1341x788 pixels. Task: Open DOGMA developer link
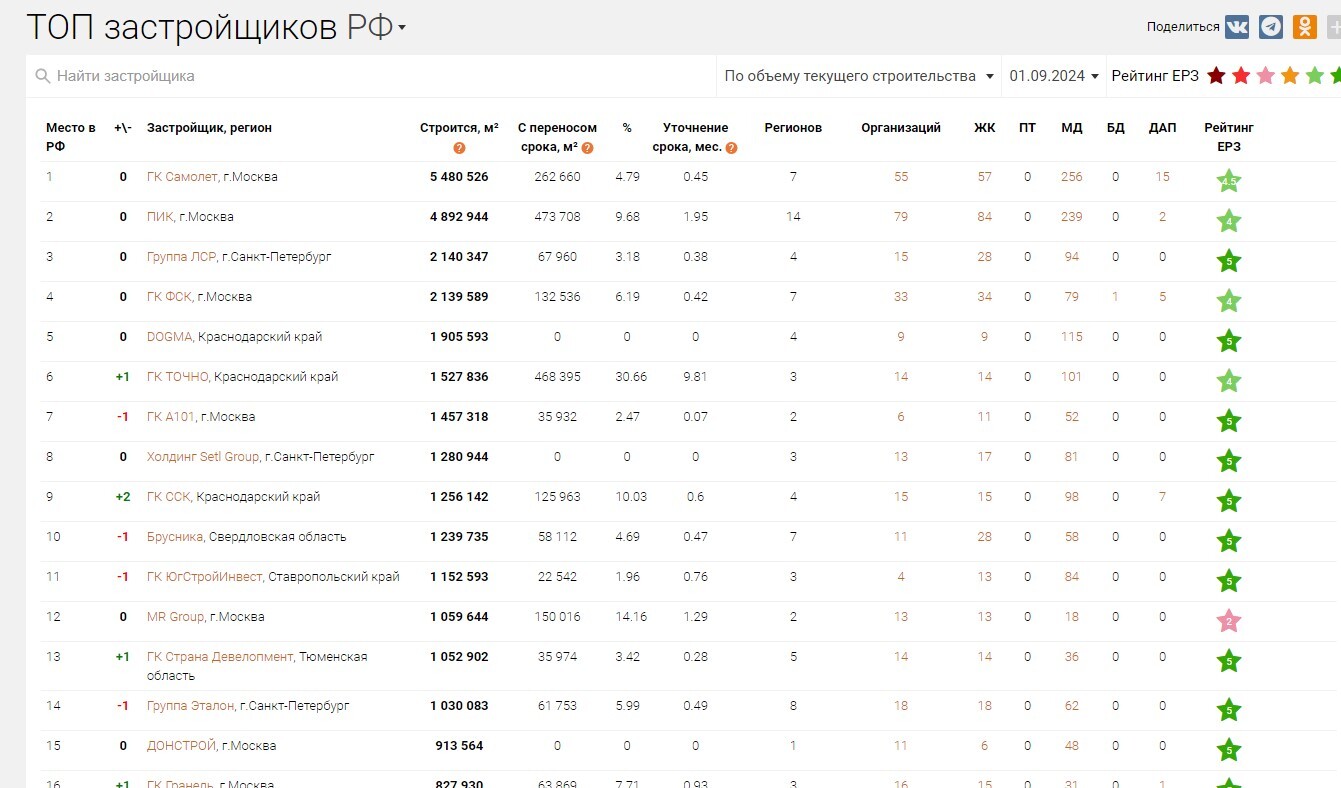click(x=169, y=337)
